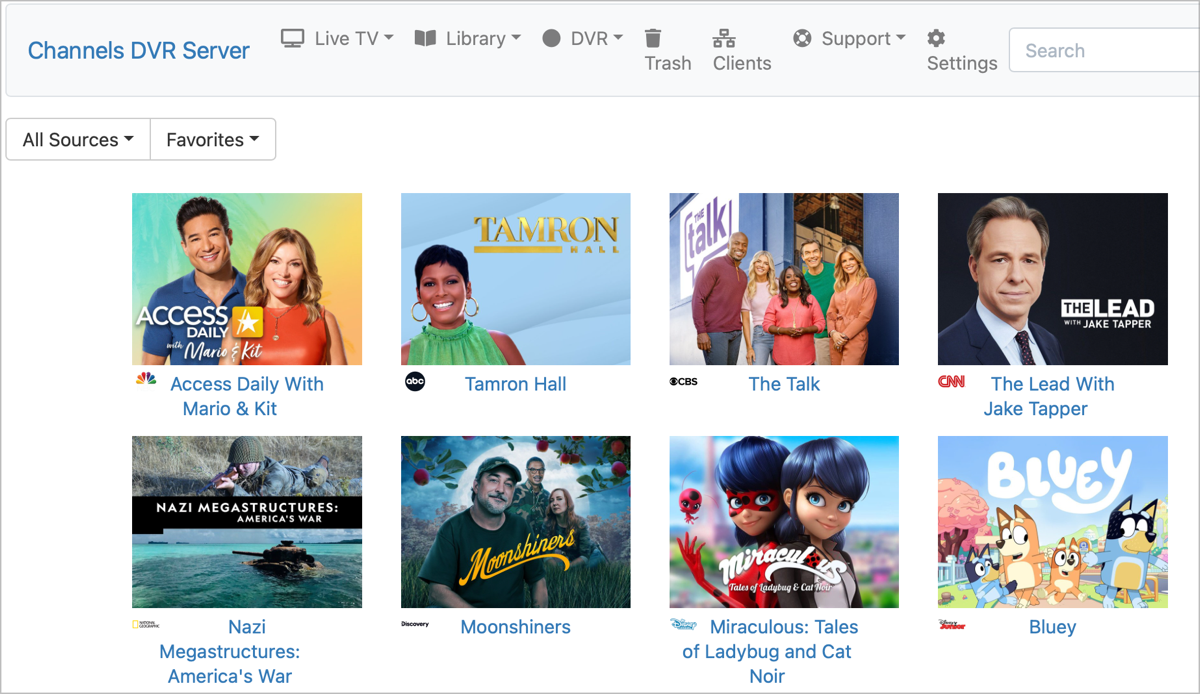Screen dimensions: 1200x694
Task: Open the Favorites filter dropdown
Action: pos(213,140)
